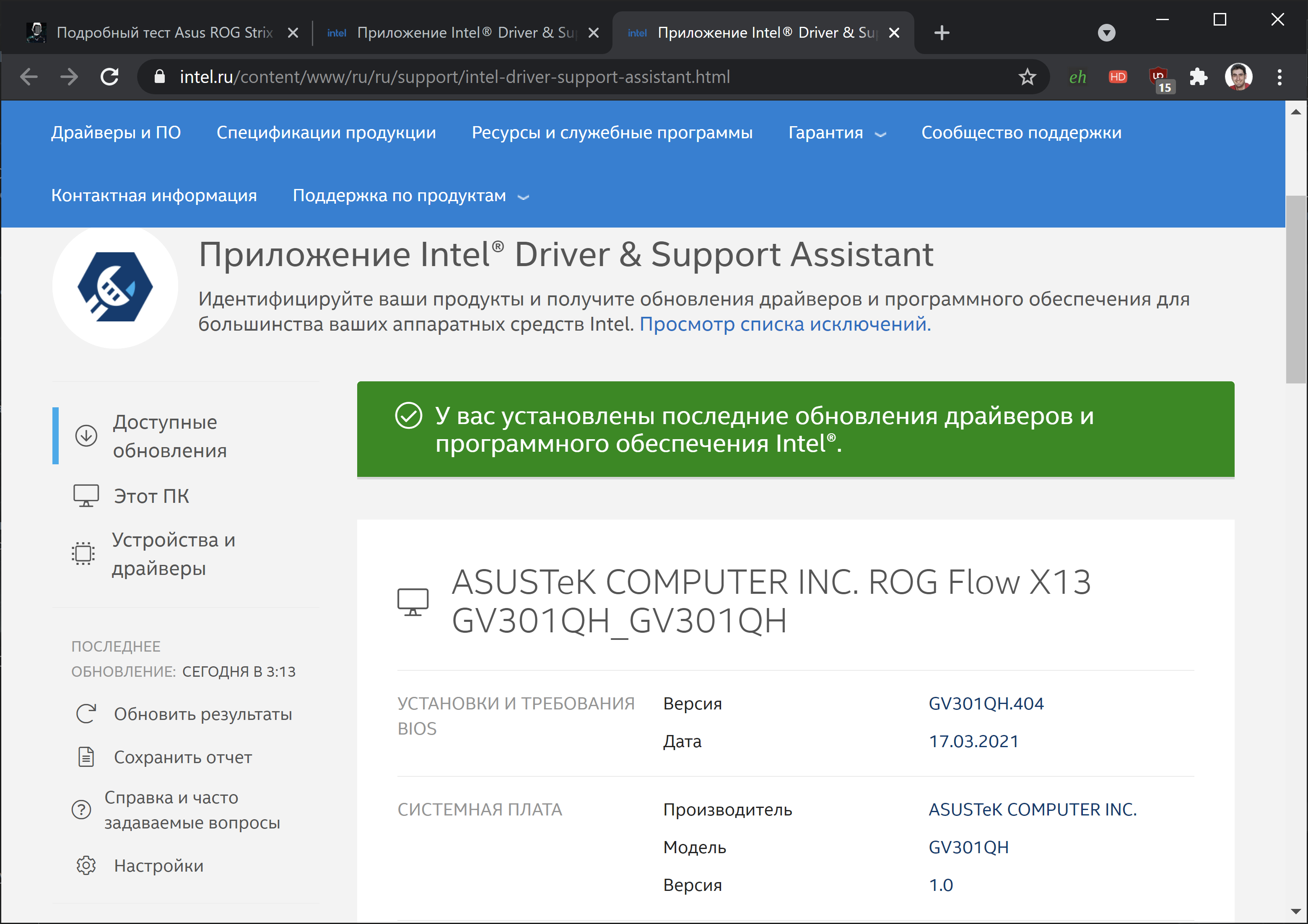The width and height of the screenshot is (1308, 924).
Task: Click the scrollbar up arrow
Action: [x=1296, y=111]
